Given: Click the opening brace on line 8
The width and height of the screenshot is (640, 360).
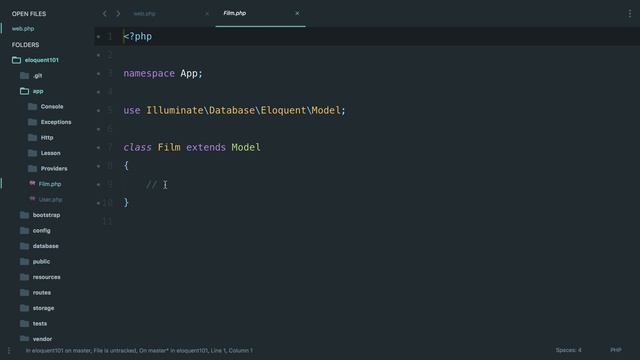Looking at the screenshot, I should [126, 166].
